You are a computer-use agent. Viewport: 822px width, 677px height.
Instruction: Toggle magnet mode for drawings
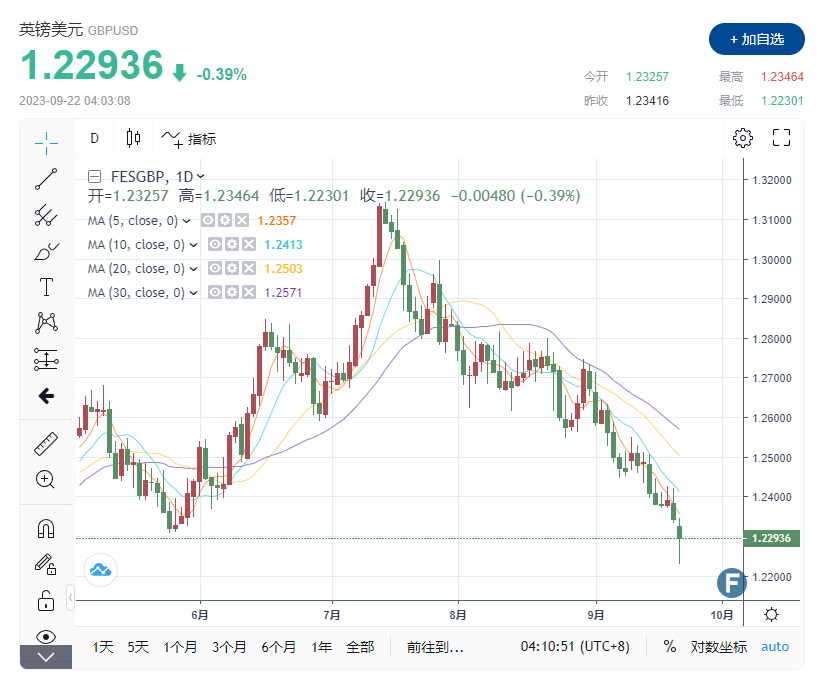click(46, 528)
